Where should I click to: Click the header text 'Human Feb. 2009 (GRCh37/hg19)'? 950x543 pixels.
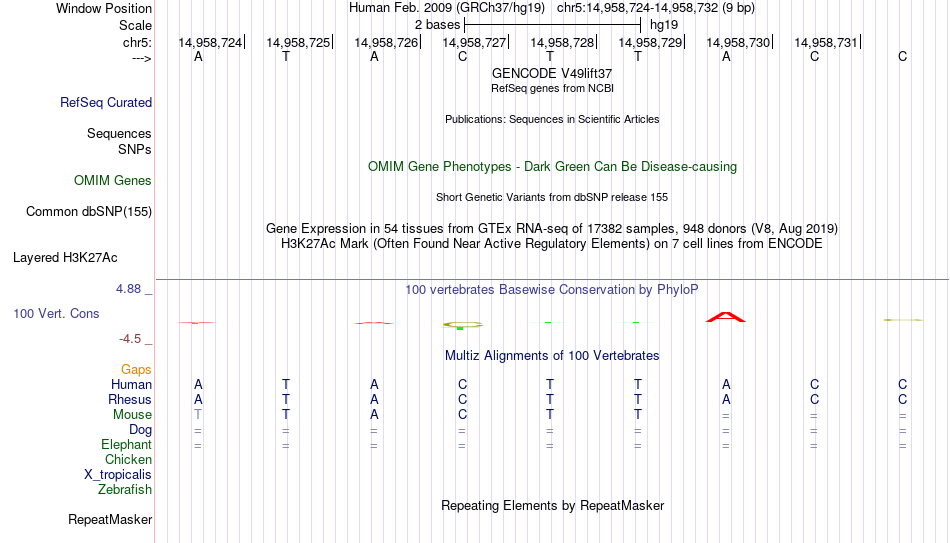tap(447, 8)
